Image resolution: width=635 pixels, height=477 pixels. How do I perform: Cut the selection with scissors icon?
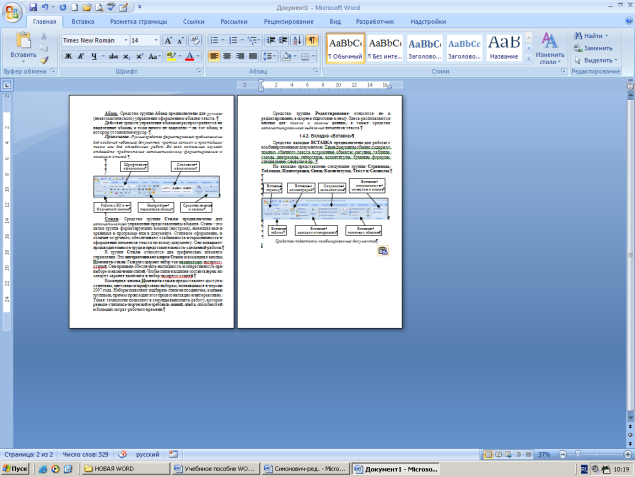(44, 36)
